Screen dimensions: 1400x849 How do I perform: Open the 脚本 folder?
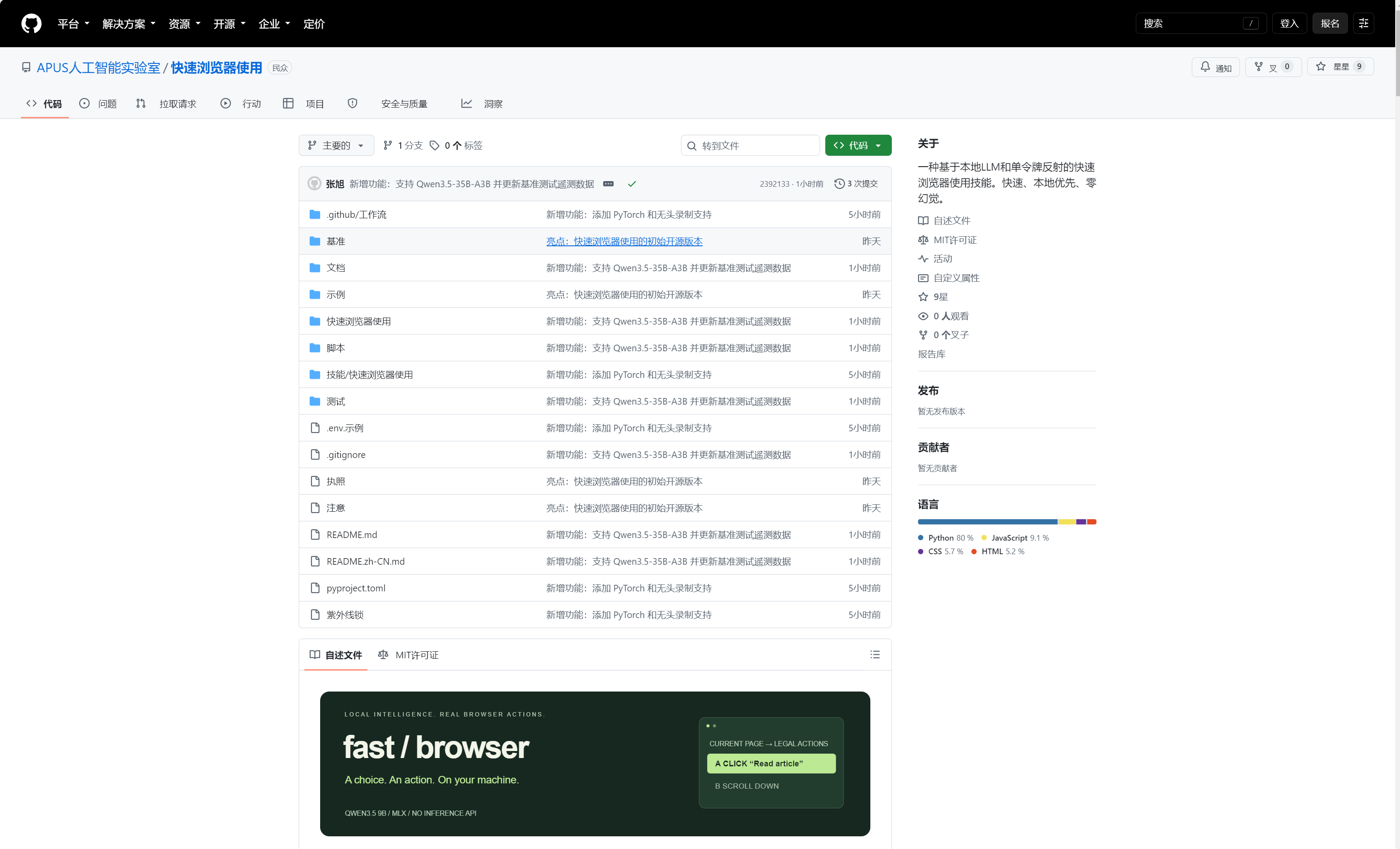pos(336,348)
